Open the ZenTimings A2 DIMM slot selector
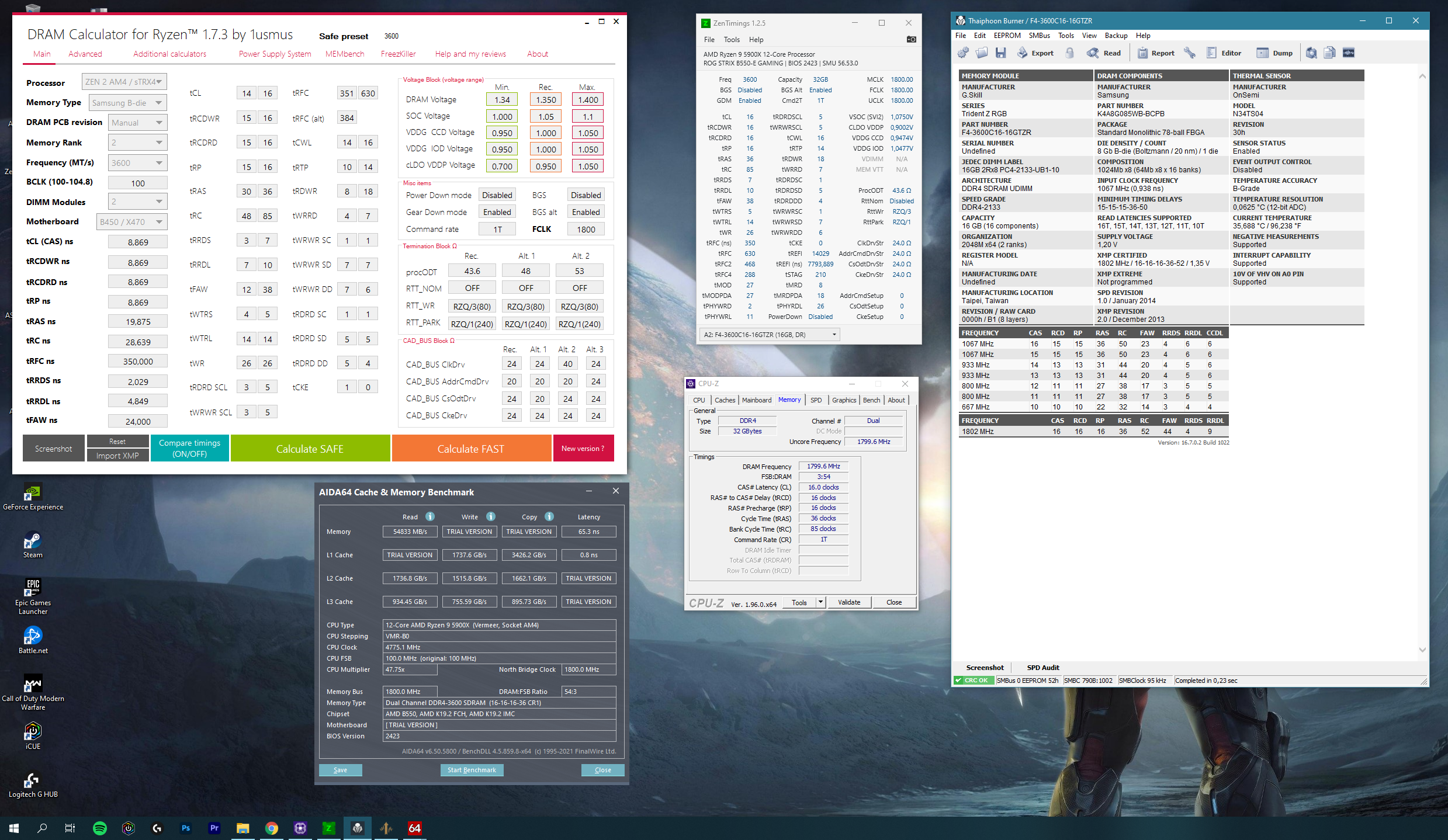 click(x=770, y=335)
